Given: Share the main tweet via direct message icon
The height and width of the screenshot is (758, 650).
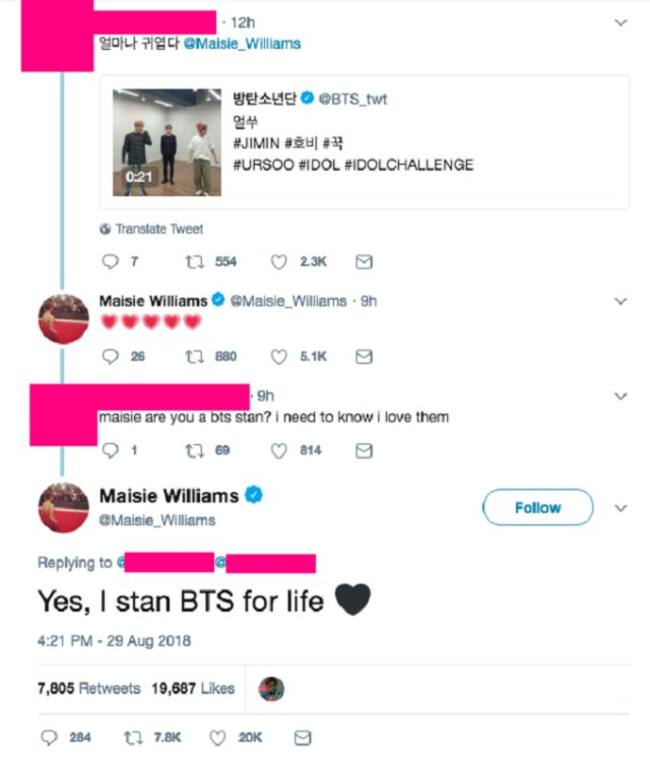Looking at the screenshot, I should click(x=303, y=738).
